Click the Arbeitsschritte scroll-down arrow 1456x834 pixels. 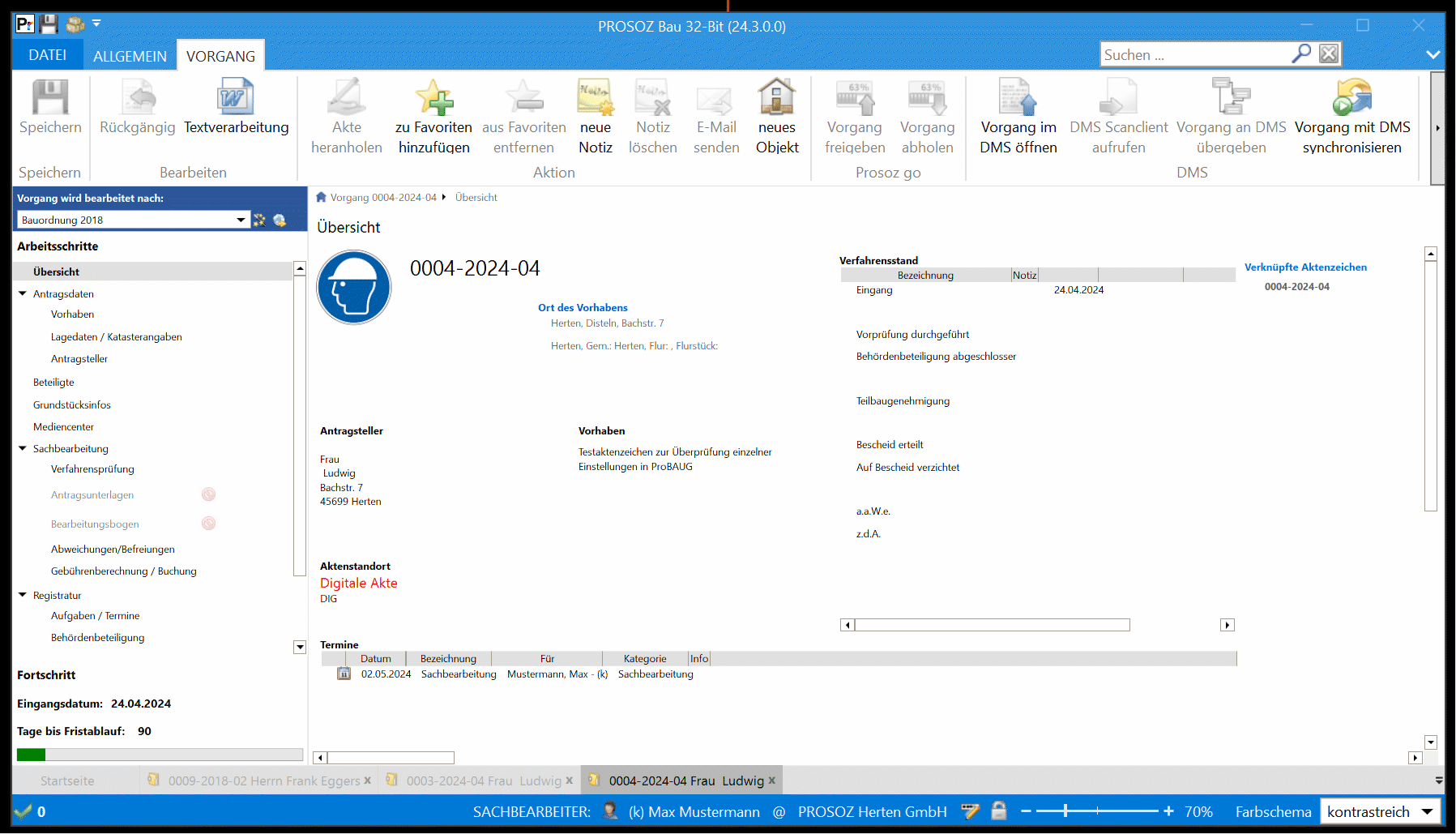click(300, 647)
